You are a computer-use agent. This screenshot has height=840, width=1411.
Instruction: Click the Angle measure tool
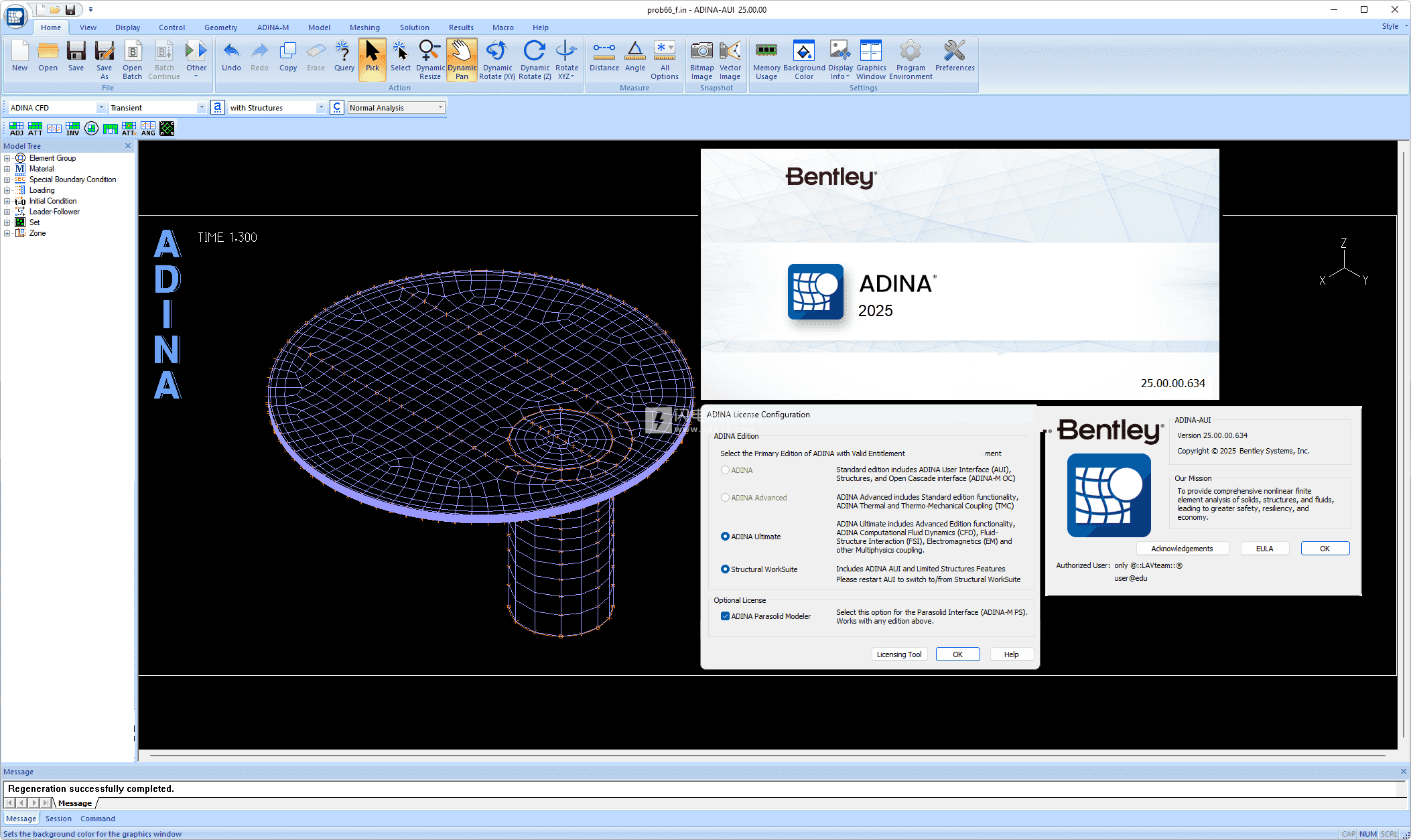pyautogui.click(x=635, y=56)
